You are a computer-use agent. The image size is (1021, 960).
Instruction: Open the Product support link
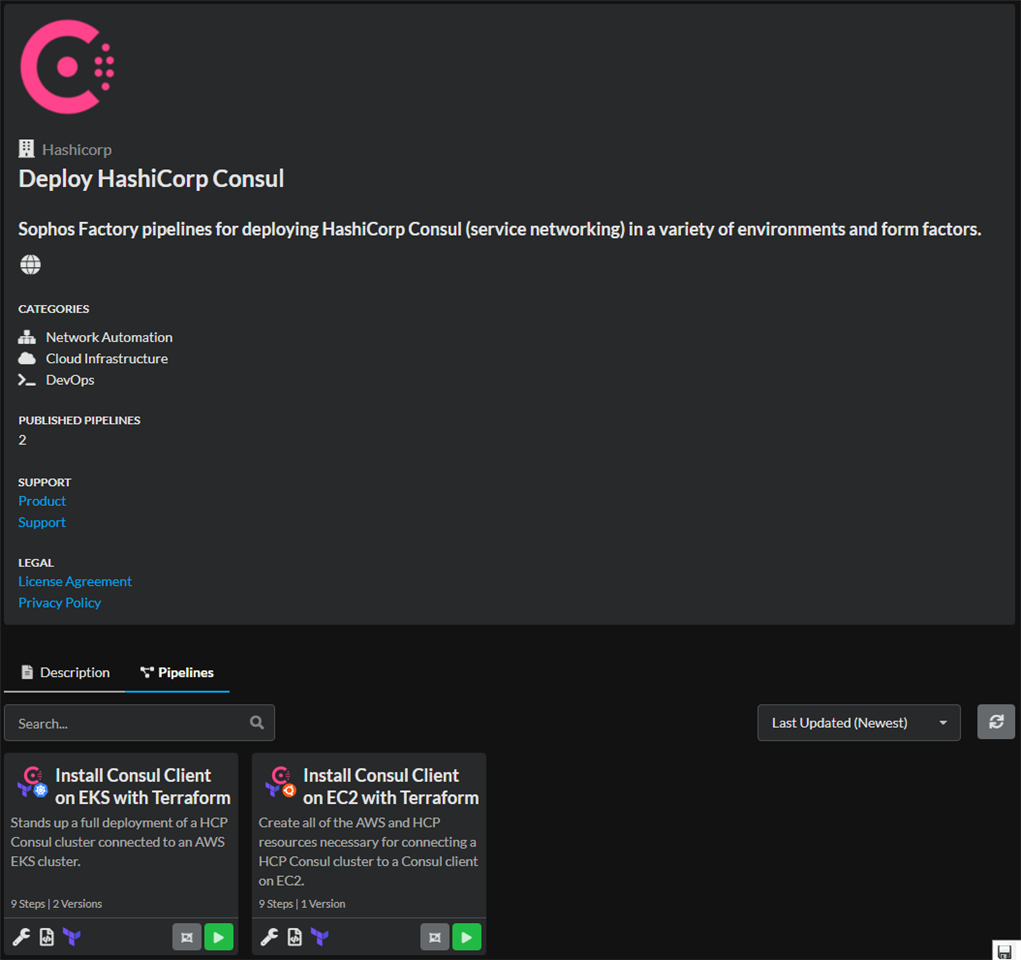[42, 501]
